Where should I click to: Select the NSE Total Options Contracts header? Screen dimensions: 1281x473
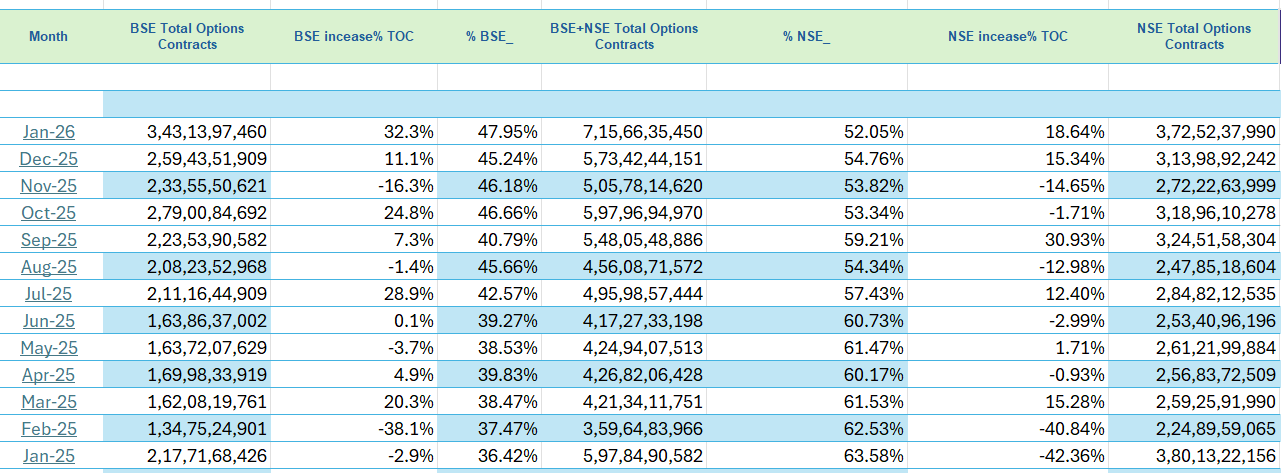(1194, 37)
